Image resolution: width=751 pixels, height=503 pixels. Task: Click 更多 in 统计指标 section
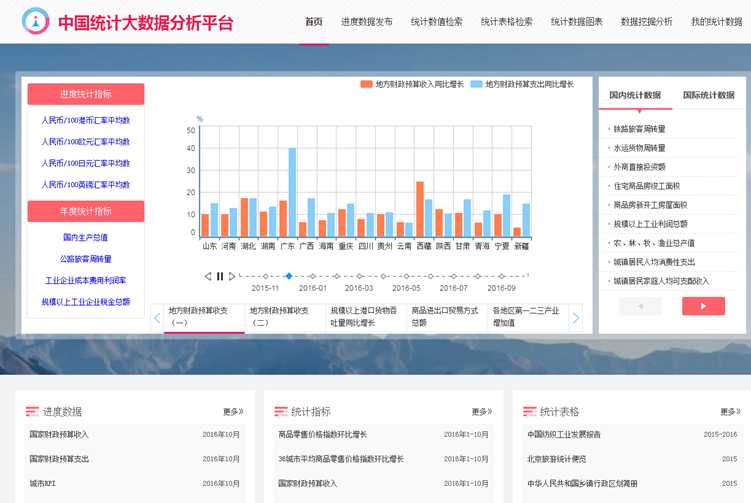(482, 412)
